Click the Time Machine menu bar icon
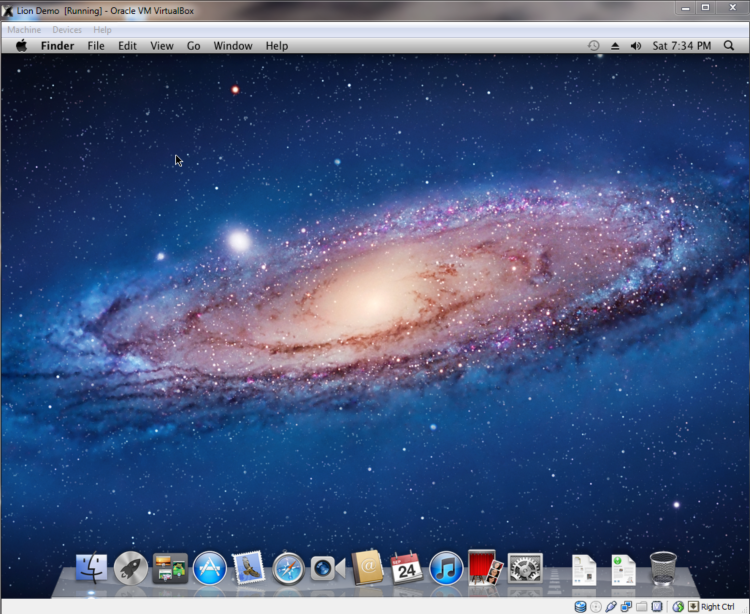Viewport: 750px width, 614px height. (594, 46)
